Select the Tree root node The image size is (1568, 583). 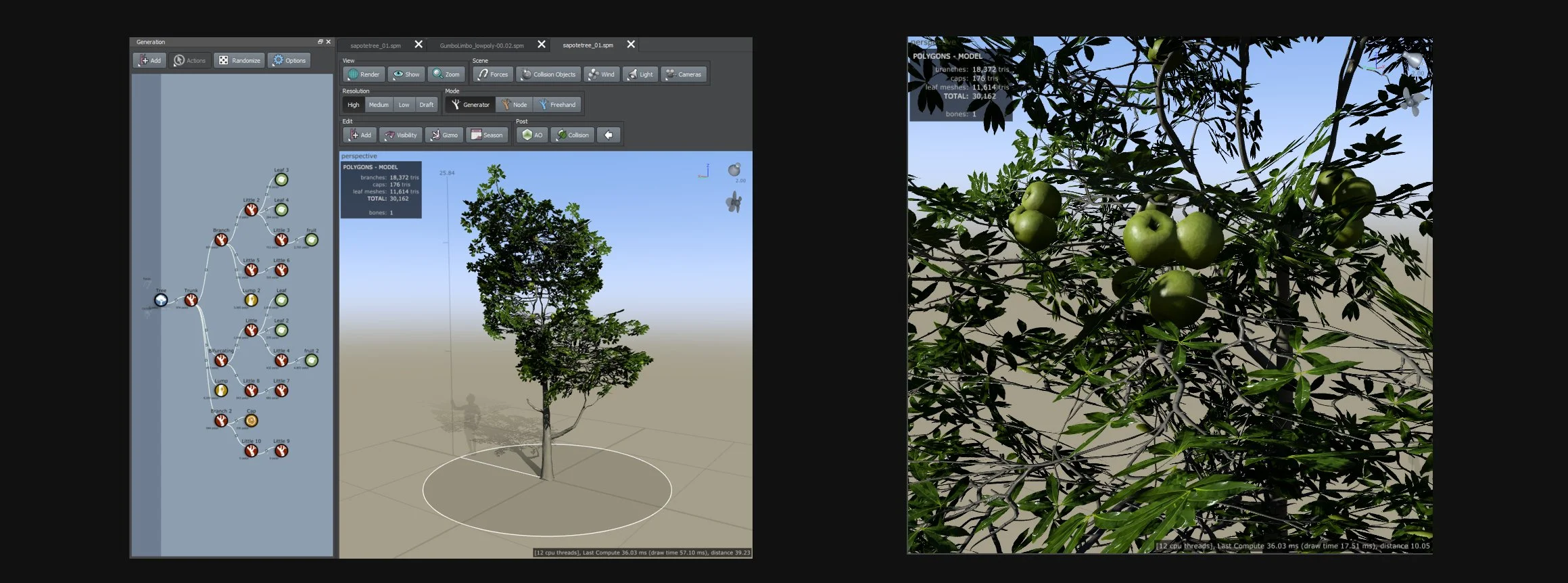point(161,300)
